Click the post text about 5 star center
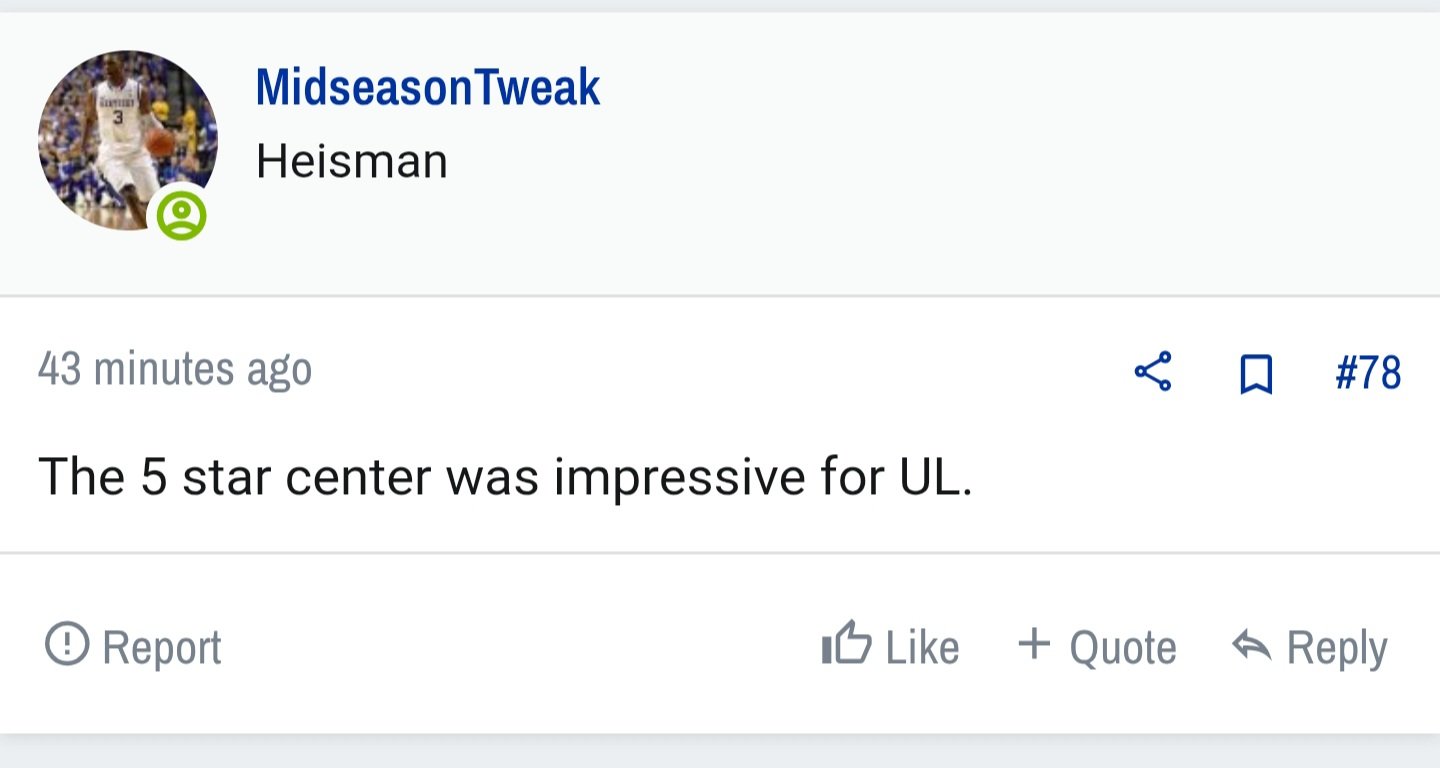The height and width of the screenshot is (768, 1440). 505,476
